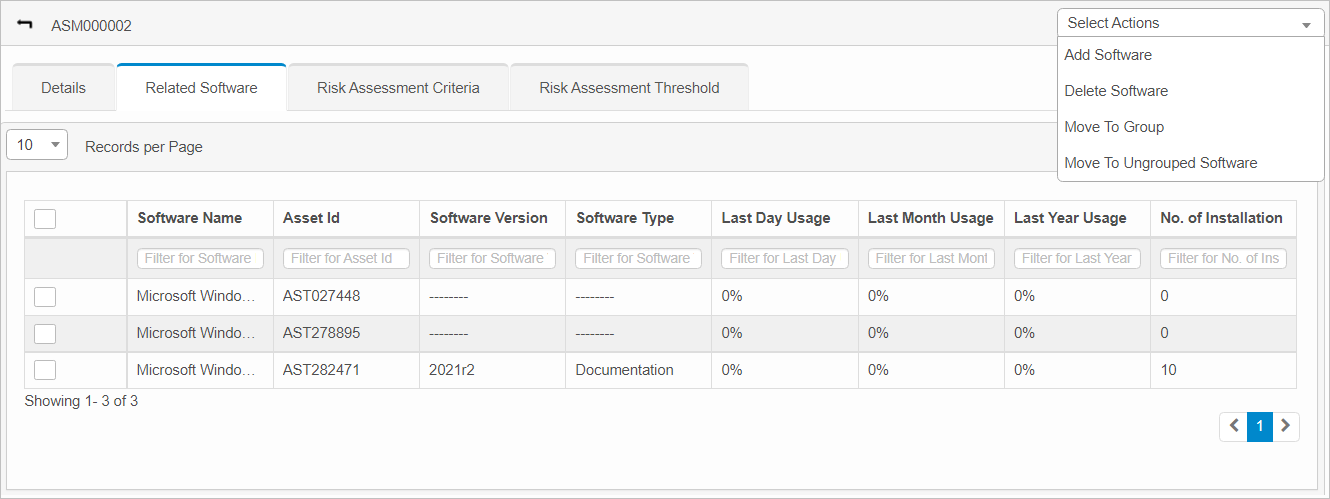Screen dimensions: 1330x499
Task: Check the box for asset AST027448
Action: (45, 297)
